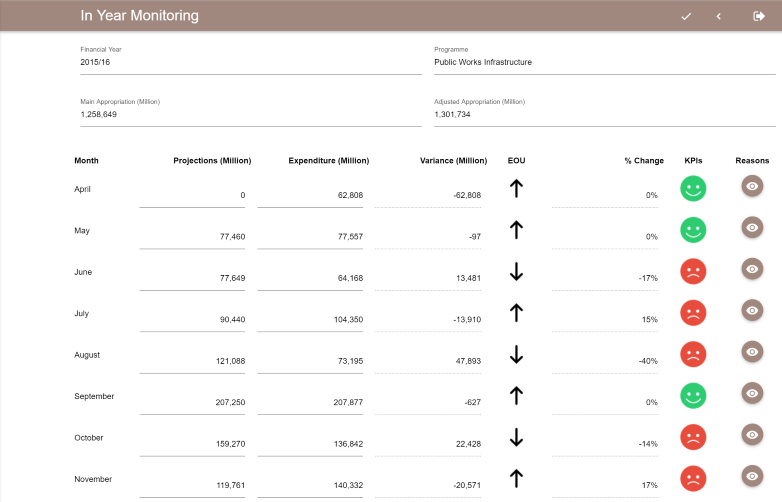Select September projections field showing 207,250
782x502 pixels.
(193, 402)
